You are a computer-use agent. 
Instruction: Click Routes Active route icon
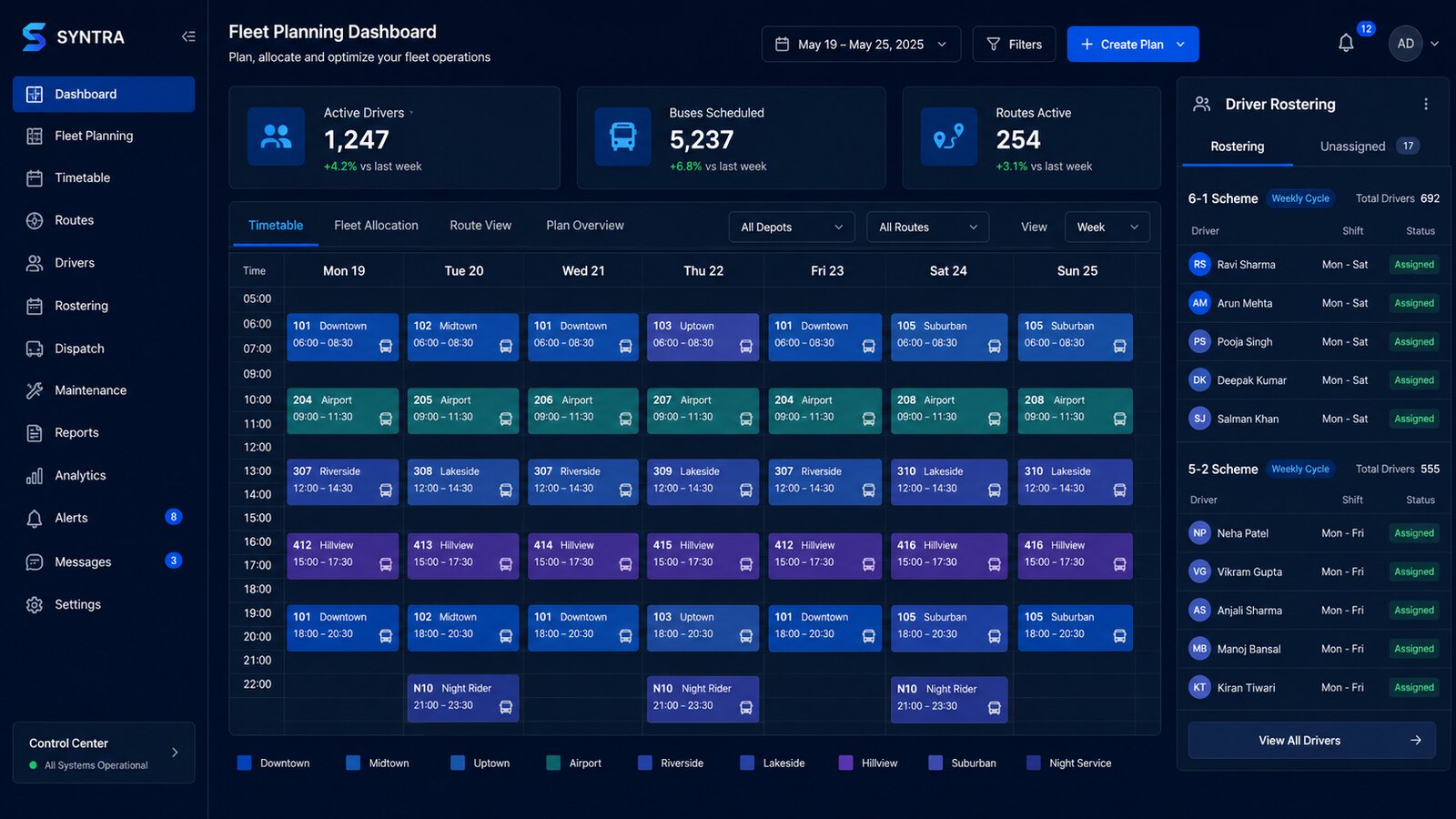click(948, 136)
